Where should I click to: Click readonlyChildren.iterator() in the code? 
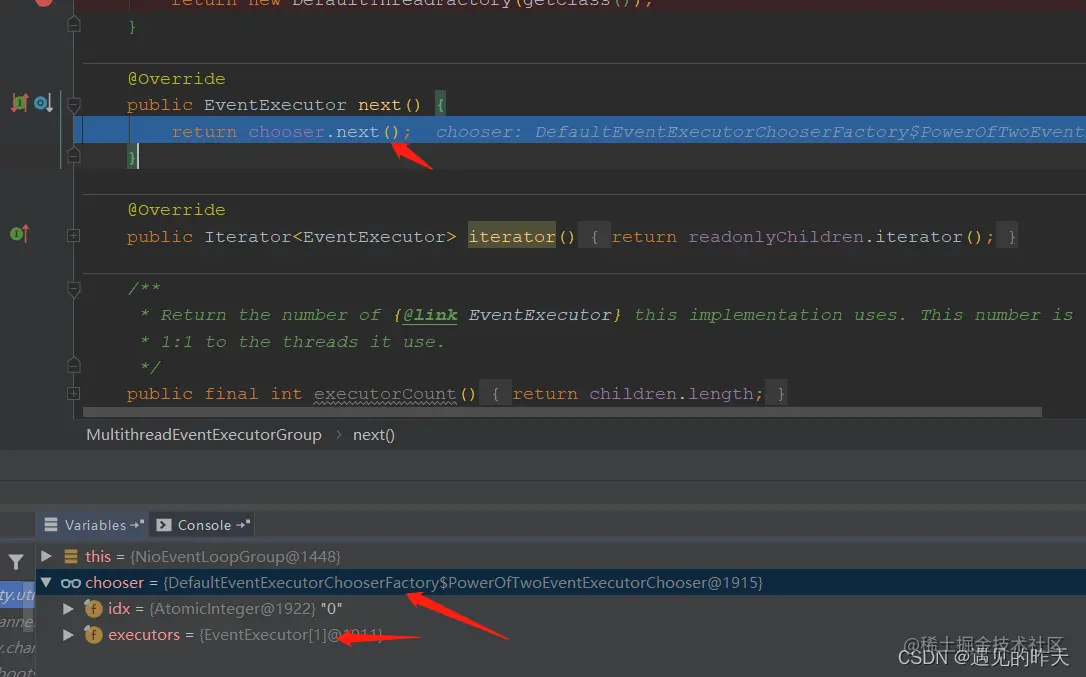click(835, 237)
